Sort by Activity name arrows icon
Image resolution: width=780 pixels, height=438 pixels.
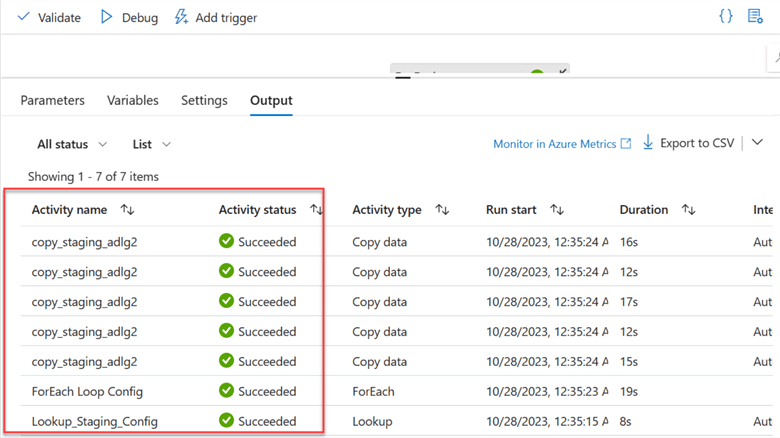click(127, 210)
